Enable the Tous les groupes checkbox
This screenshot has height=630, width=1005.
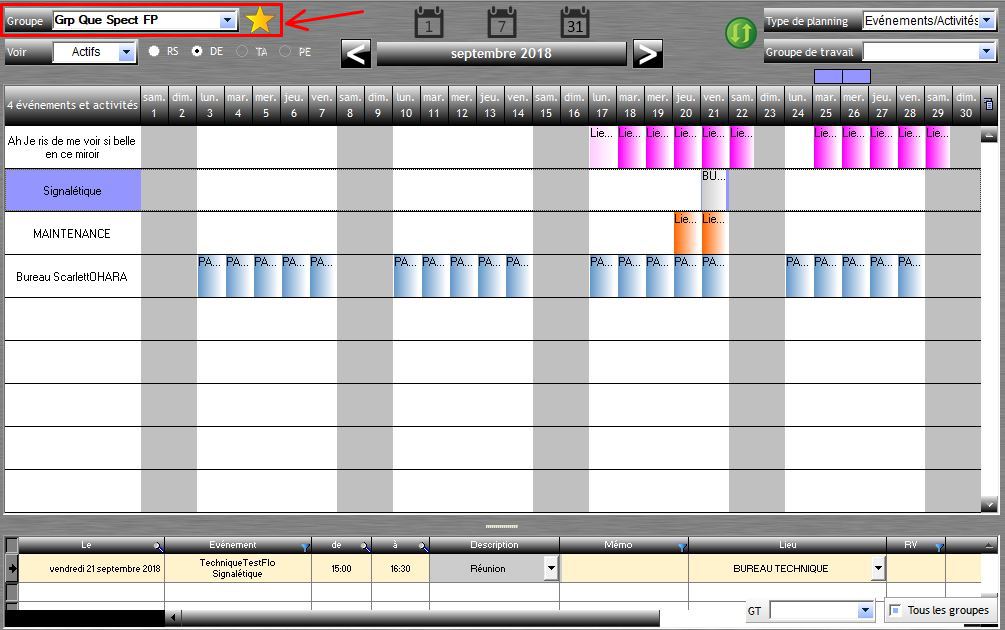click(895, 610)
